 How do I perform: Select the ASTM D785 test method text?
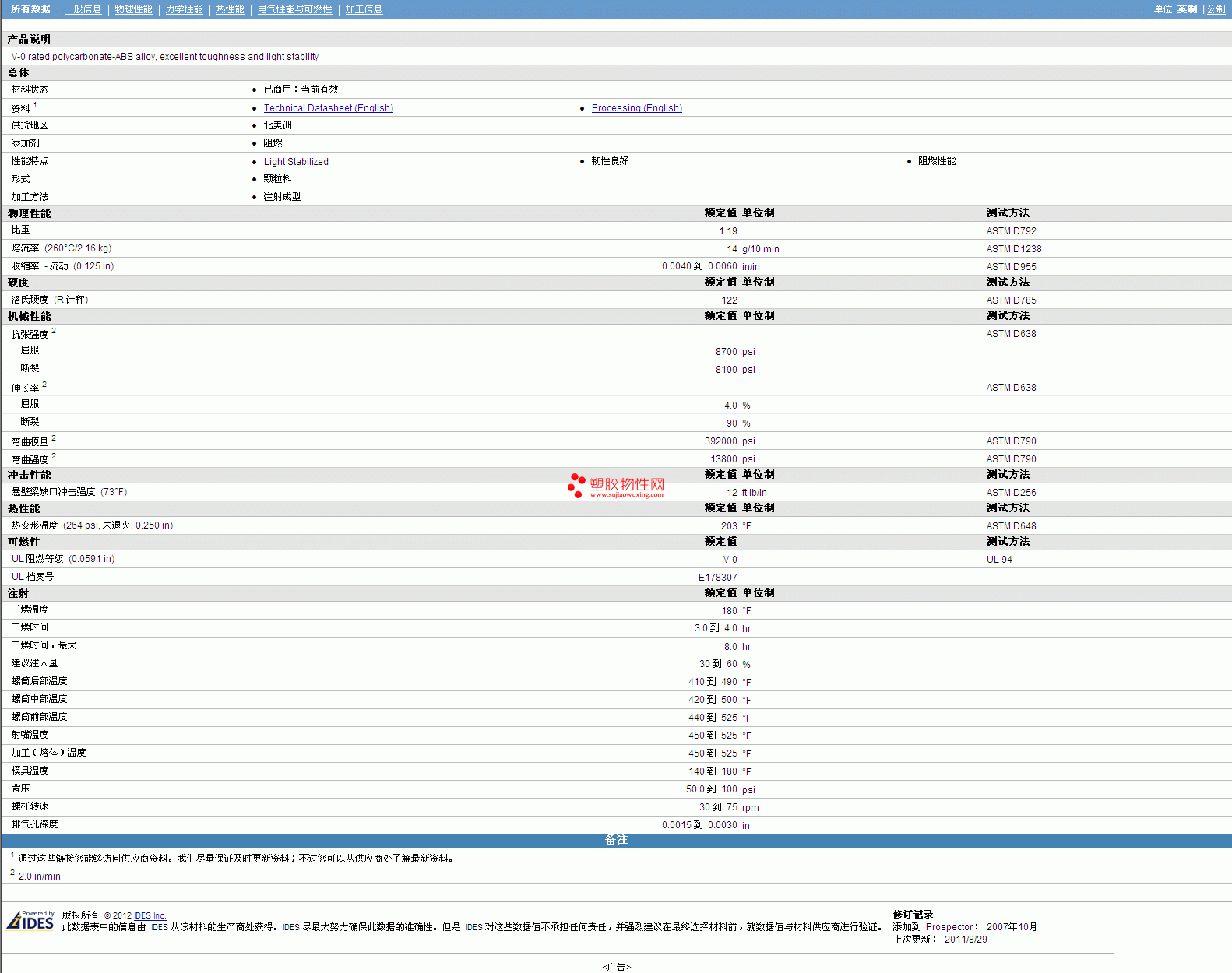tap(1011, 300)
